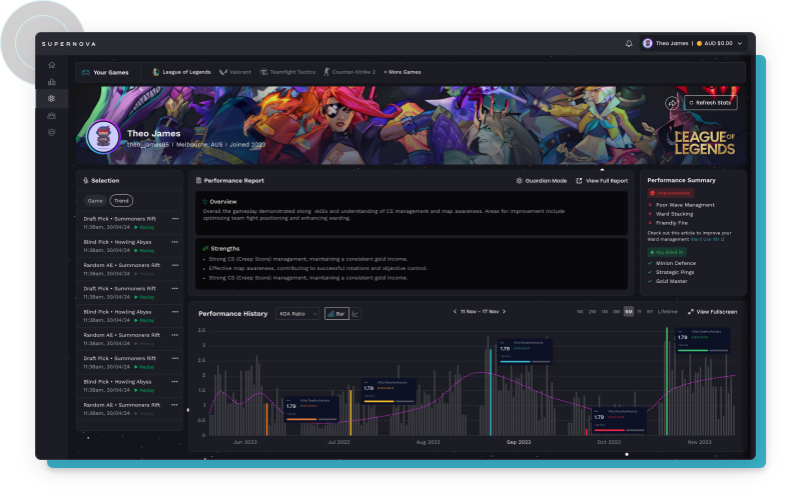
Task: Select the highlighted game analysis sidebar icon
Action: tap(52, 98)
